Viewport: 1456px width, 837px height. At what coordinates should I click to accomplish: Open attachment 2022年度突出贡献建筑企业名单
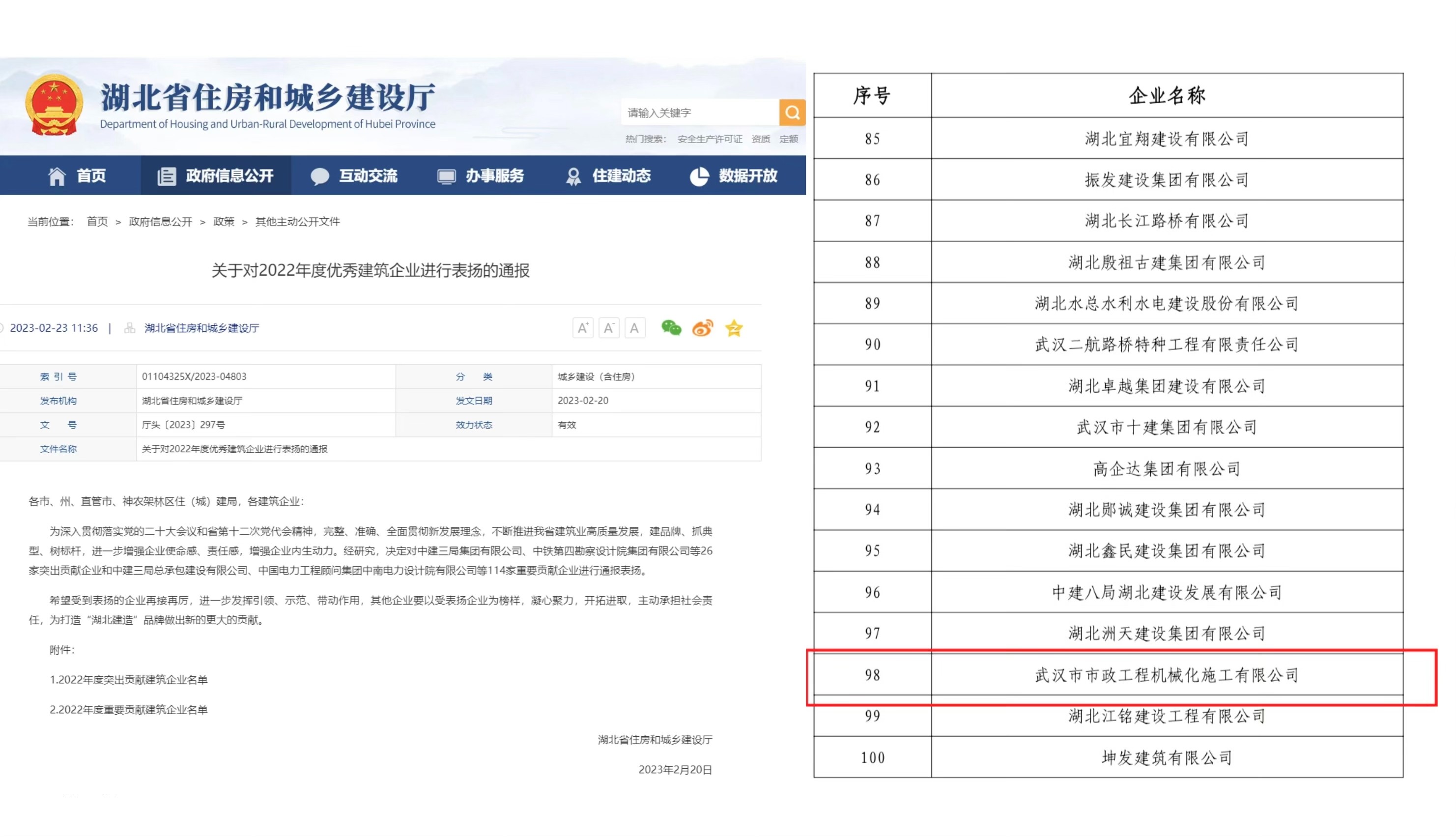tap(129, 680)
